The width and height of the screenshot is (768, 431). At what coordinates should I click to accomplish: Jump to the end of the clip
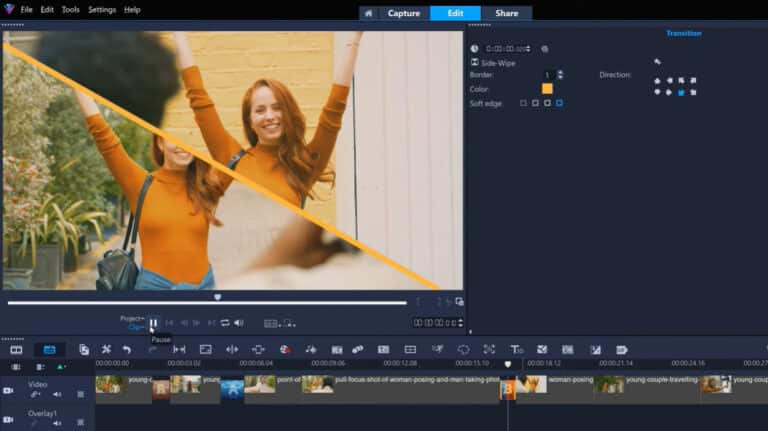(211, 323)
